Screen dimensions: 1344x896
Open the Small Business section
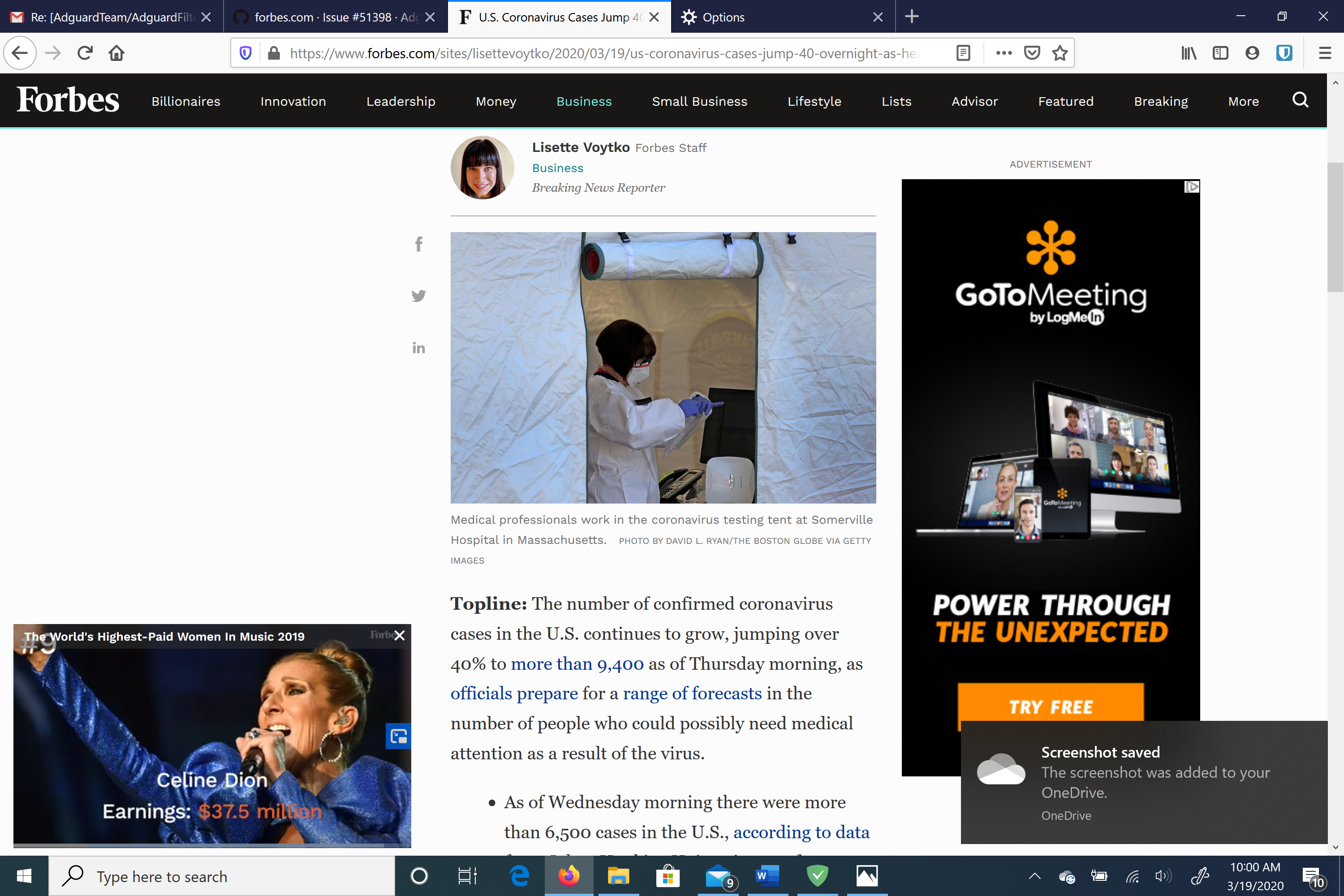(x=699, y=101)
